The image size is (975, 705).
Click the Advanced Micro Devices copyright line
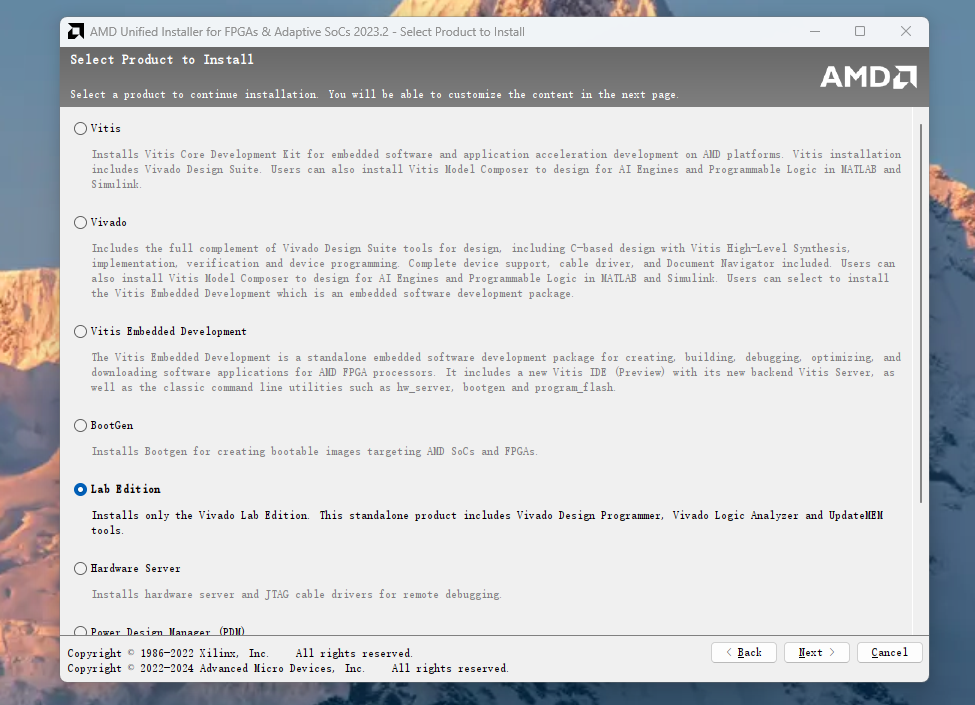point(288,668)
